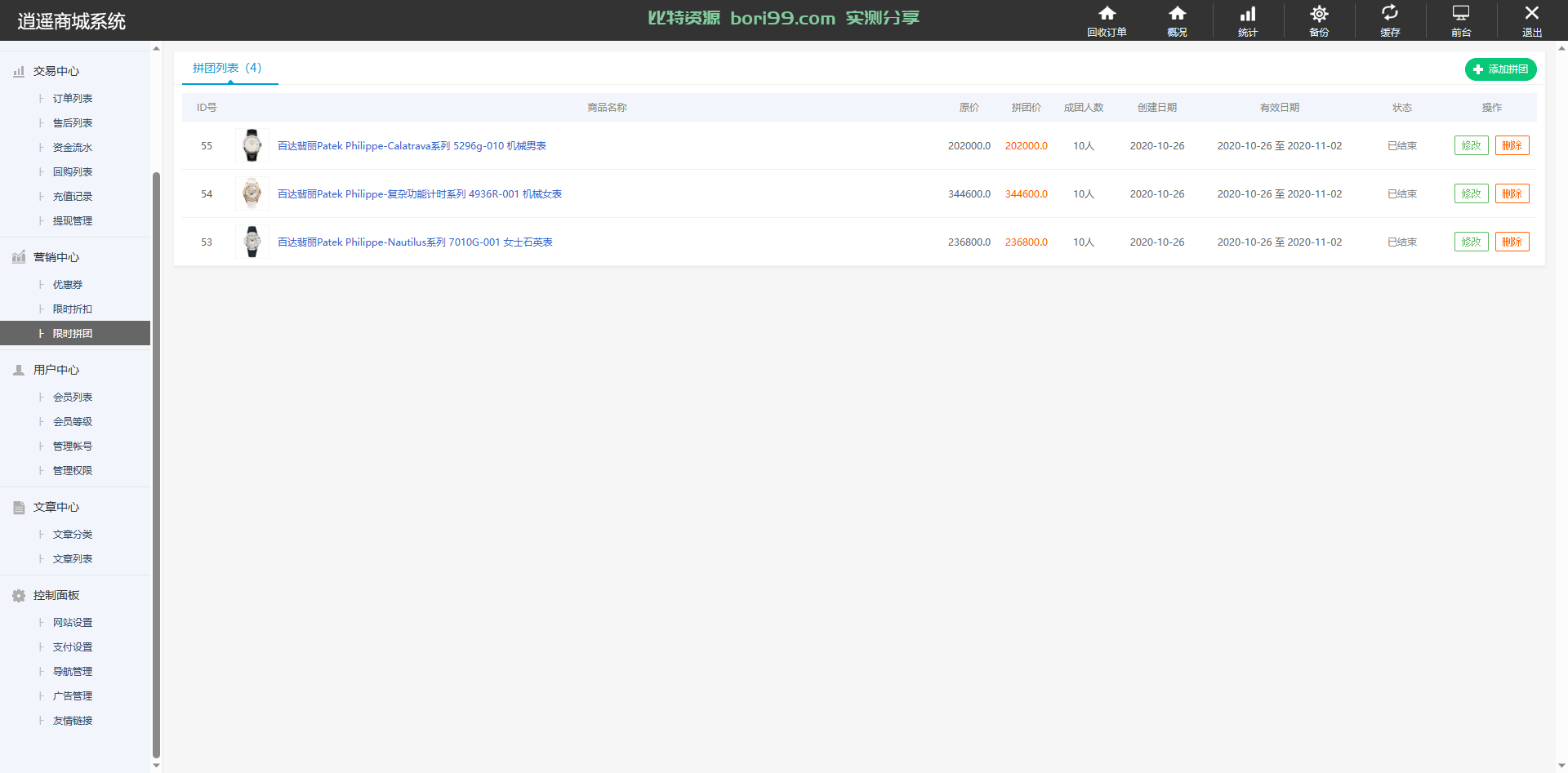Open 导航管理 in the sidebar

73,672
